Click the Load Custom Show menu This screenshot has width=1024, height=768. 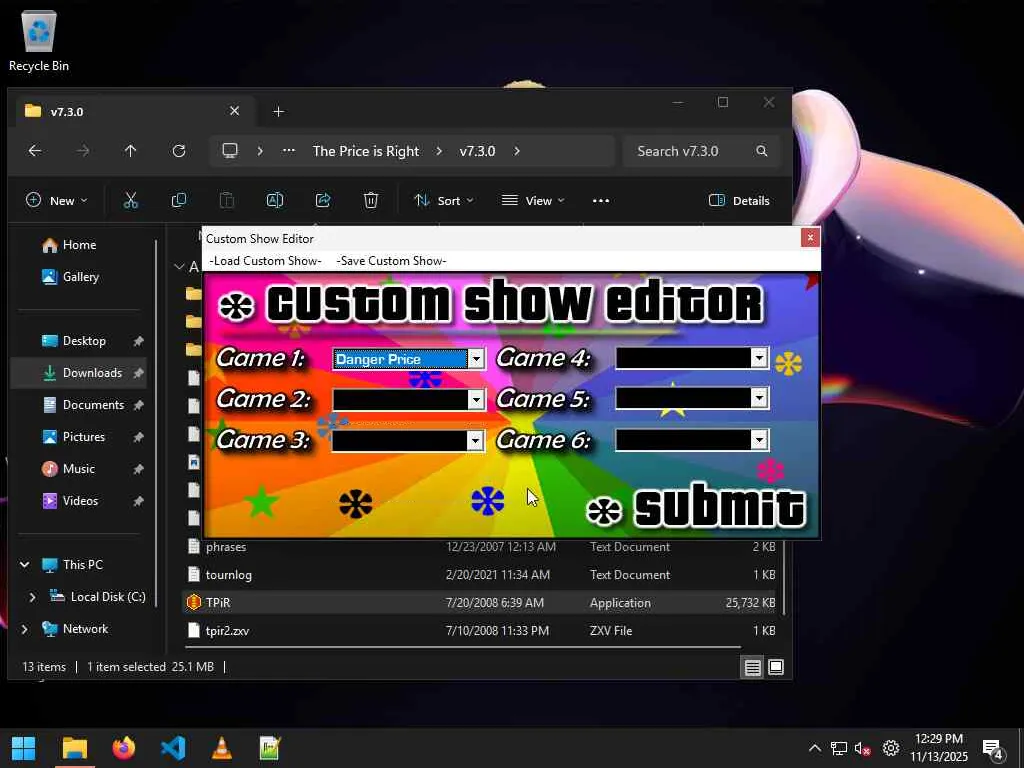pos(265,261)
